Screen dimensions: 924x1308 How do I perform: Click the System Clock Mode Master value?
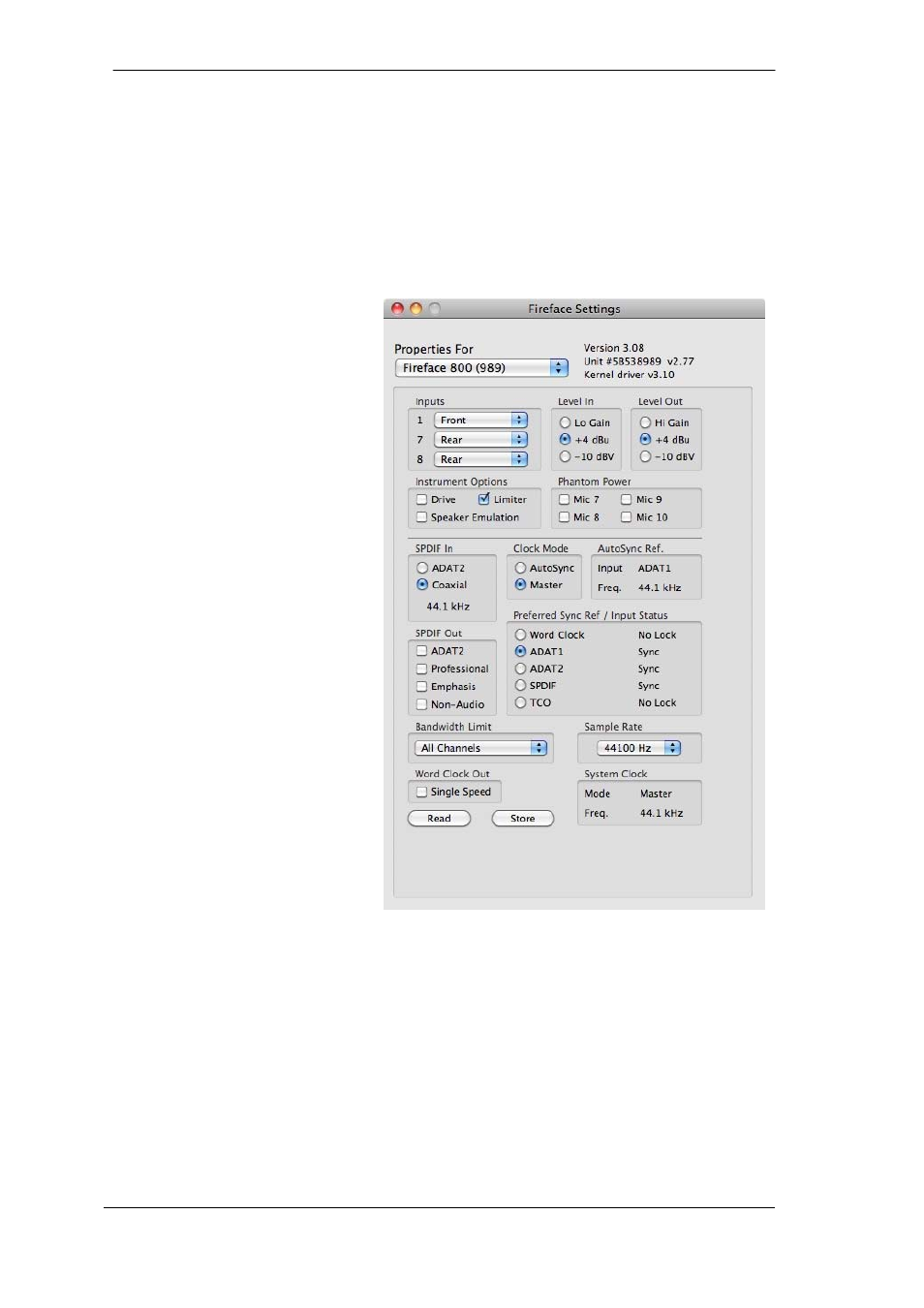coord(656,794)
